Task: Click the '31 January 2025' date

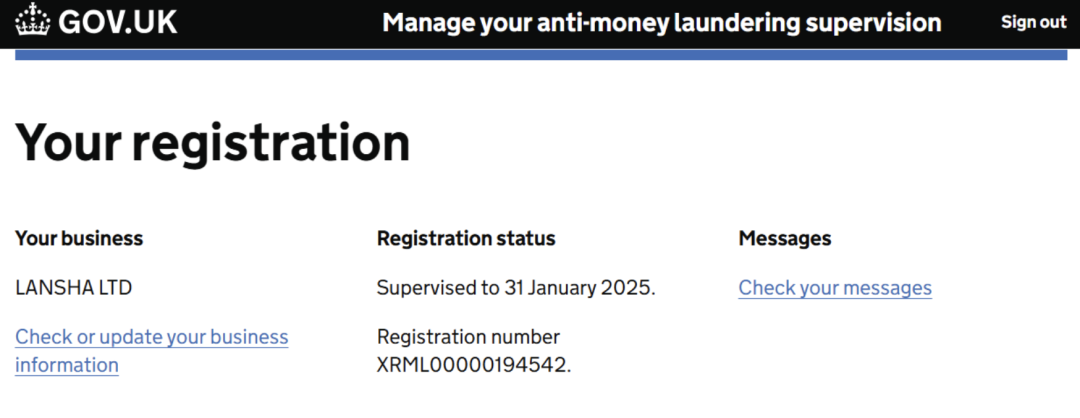Action: point(588,288)
